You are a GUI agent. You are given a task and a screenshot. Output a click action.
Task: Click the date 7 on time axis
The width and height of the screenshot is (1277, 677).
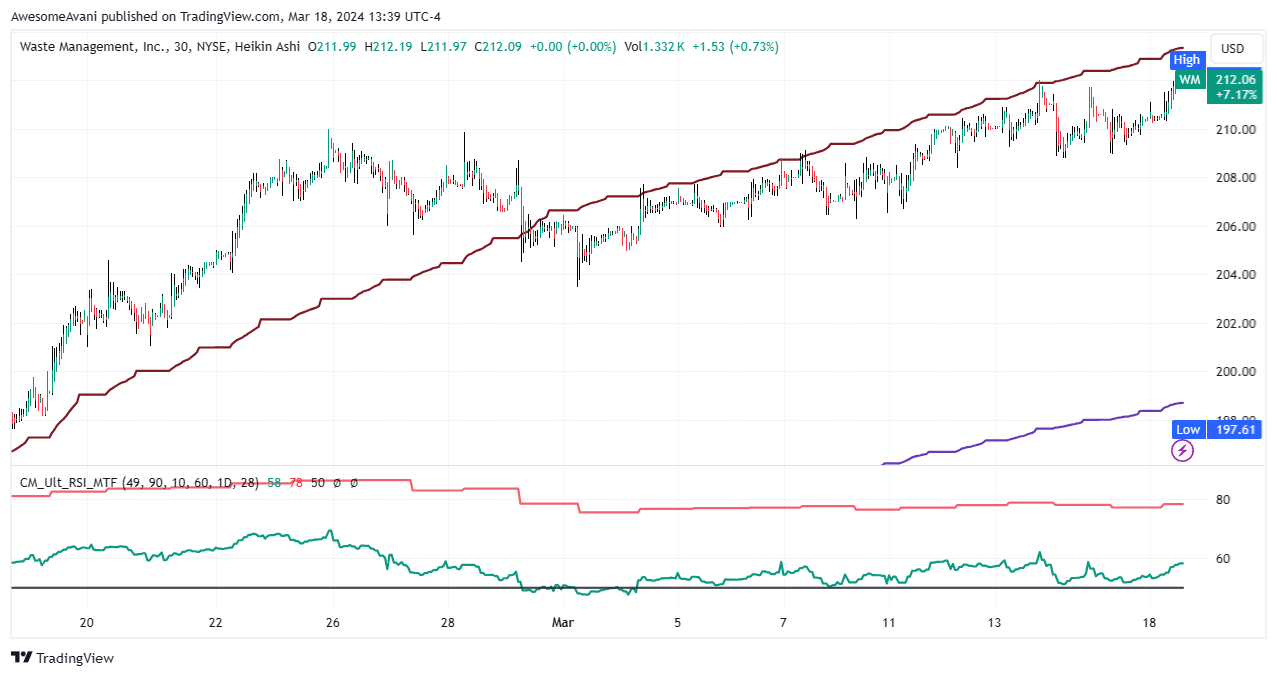click(784, 623)
